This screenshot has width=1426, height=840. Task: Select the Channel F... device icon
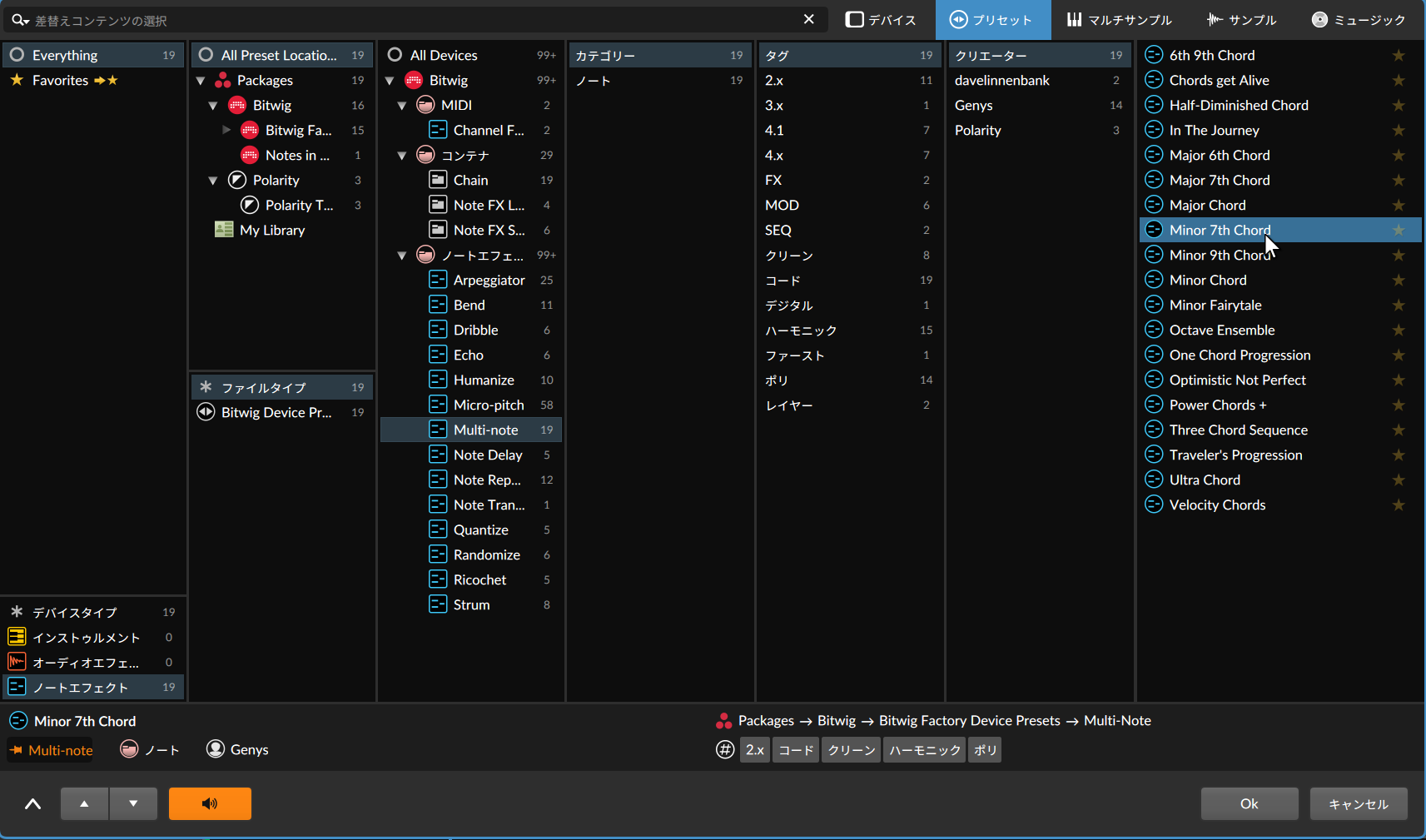coord(438,130)
